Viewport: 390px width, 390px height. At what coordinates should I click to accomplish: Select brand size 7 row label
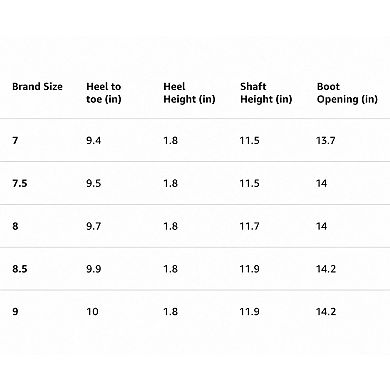[x=15, y=141]
